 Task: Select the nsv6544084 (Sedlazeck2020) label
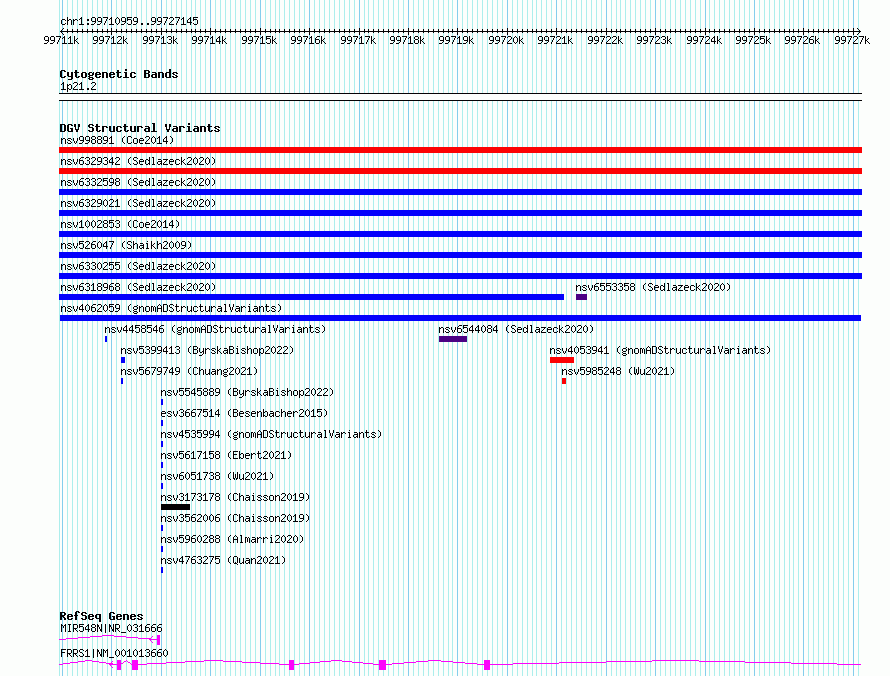tap(516, 329)
